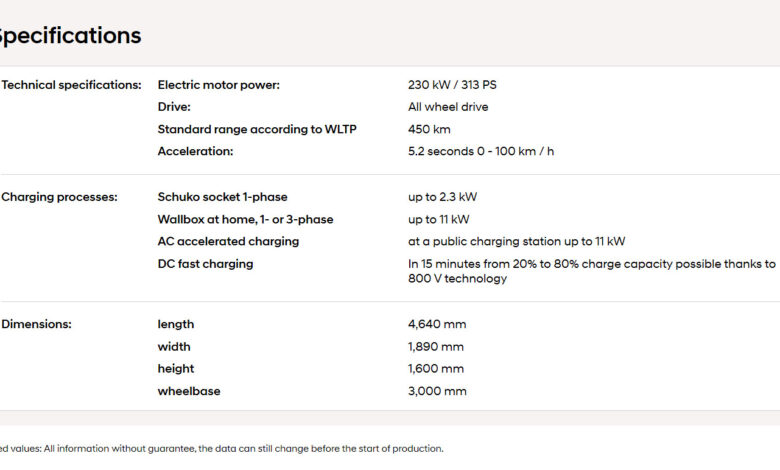The width and height of the screenshot is (780, 470).
Task: Select the up to 2.3 kW value
Action: pos(443,197)
